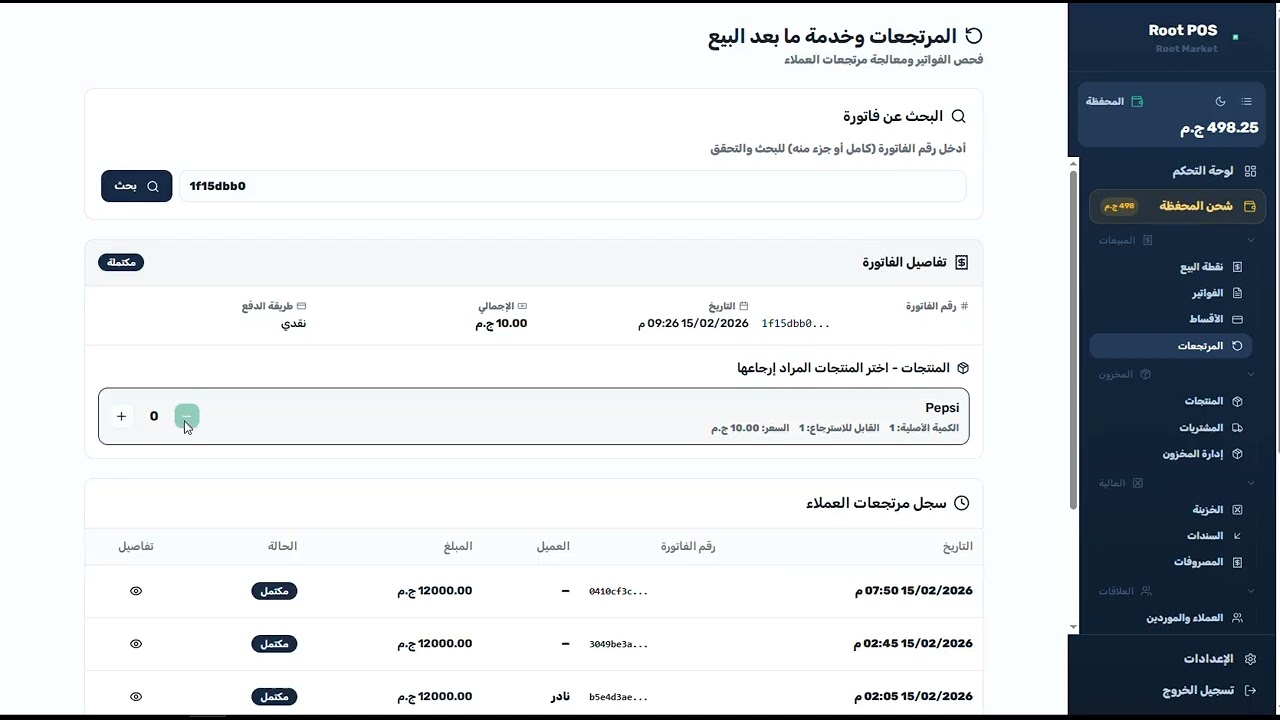The image size is (1280, 720).
Task: Click the dashboard grid icon
Action: tap(1250, 171)
